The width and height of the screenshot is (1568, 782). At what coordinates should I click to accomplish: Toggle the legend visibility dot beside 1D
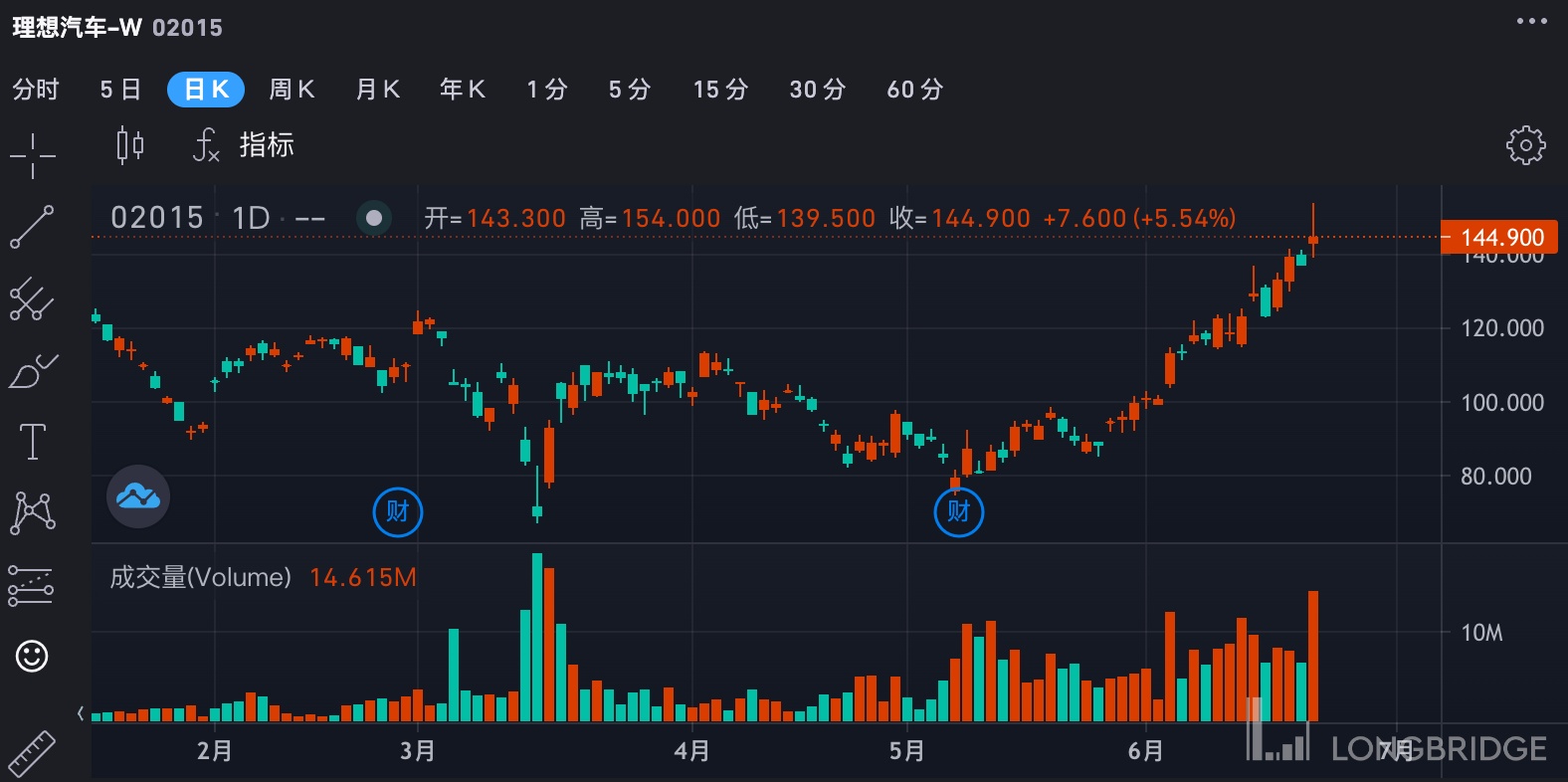pyautogui.click(x=374, y=218)
